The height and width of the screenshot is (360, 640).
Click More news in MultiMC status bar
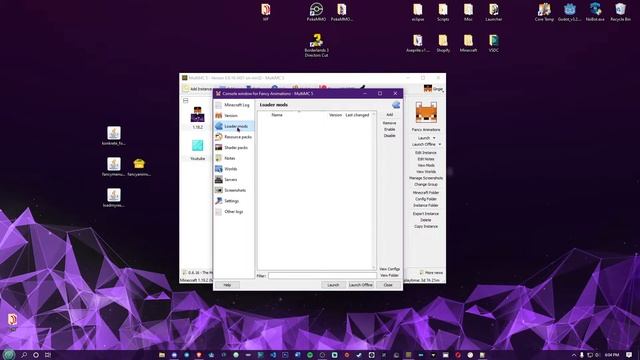click(x=431, y=272)
